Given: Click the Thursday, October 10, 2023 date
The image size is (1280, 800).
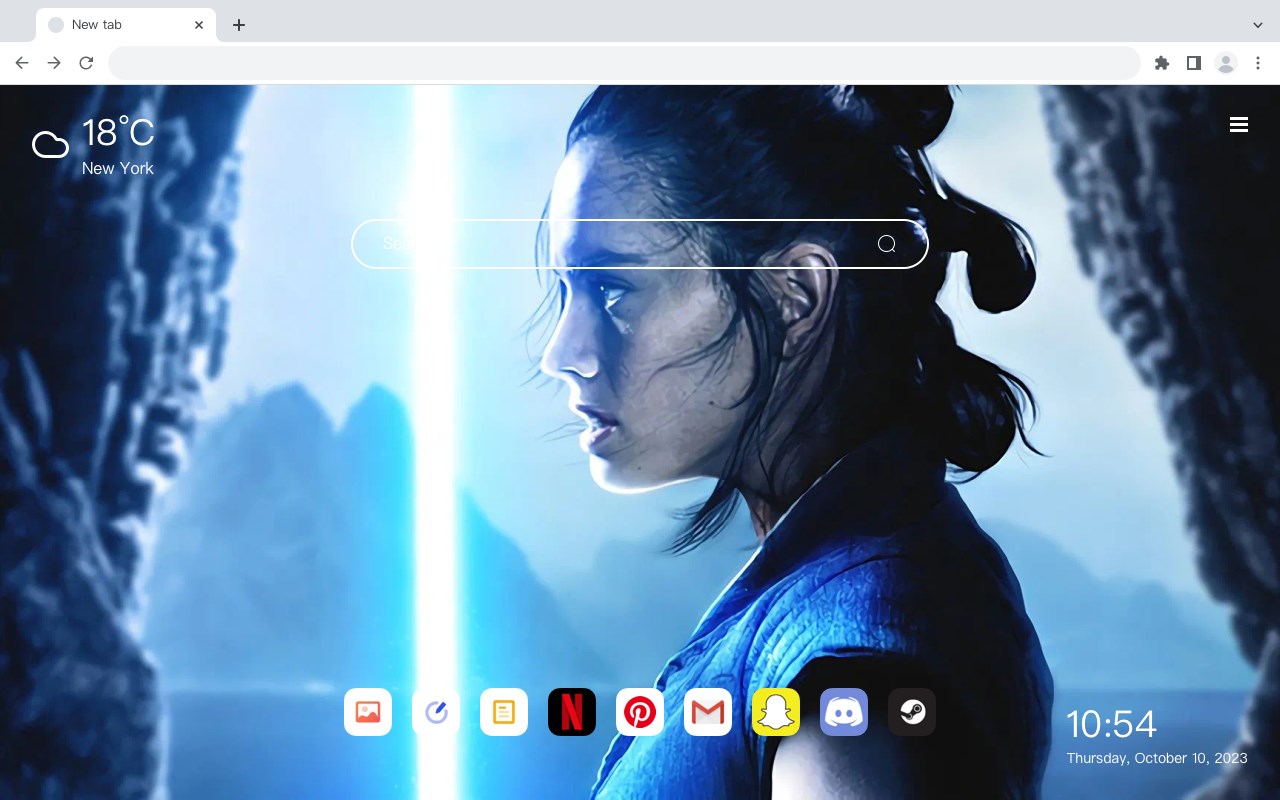Looking at the screenshot, I should [x=1157, y=758].
